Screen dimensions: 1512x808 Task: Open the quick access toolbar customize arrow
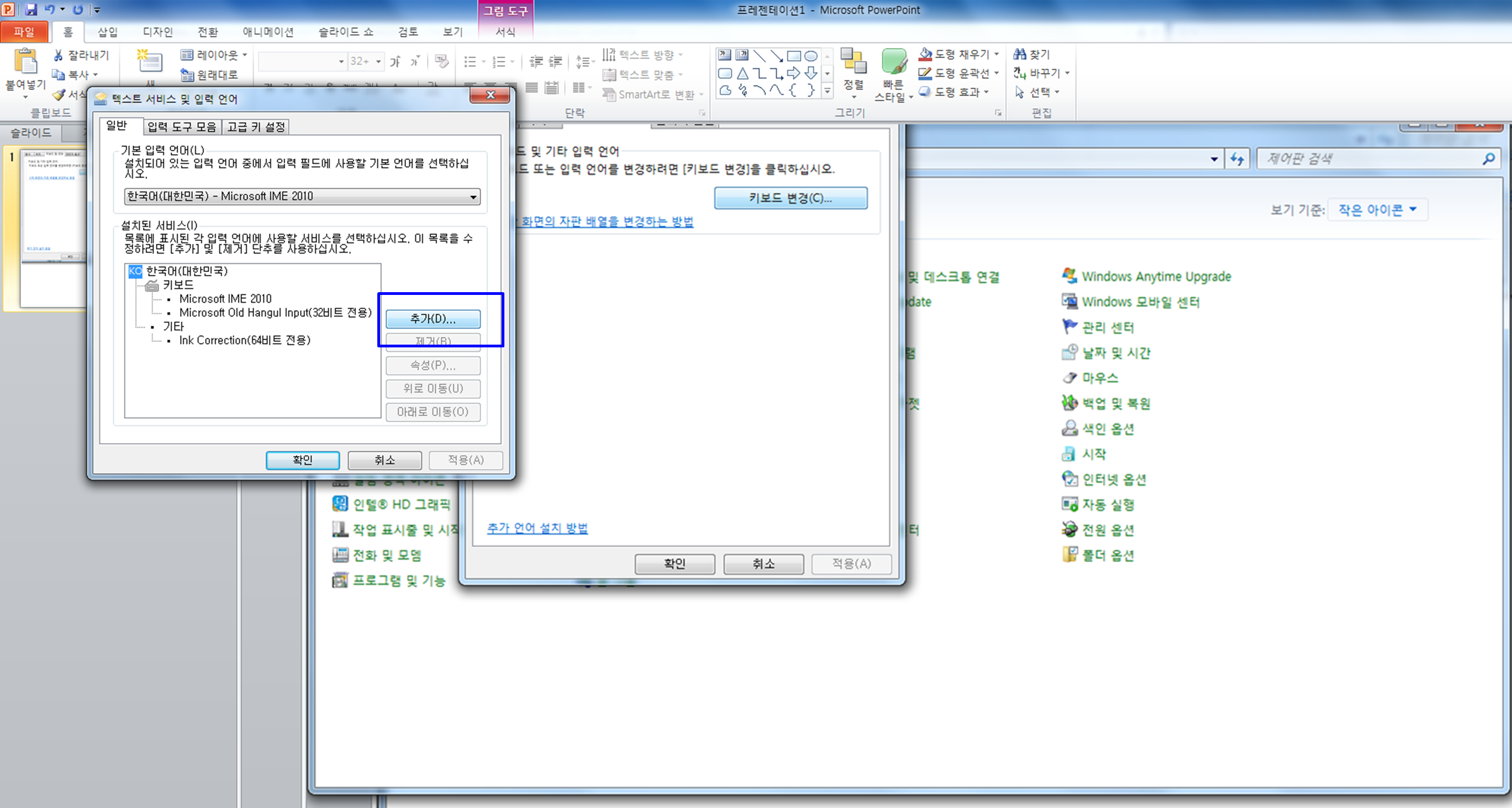point(97,10)
